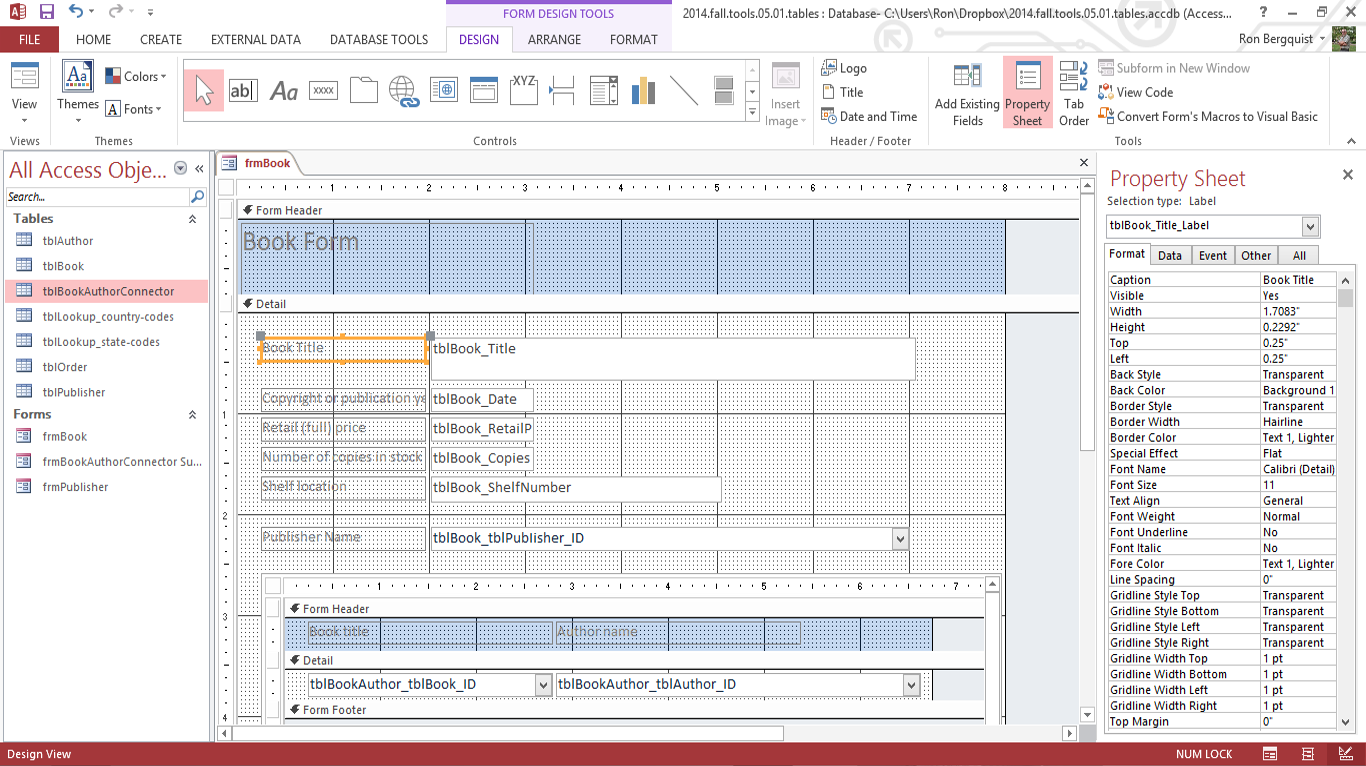Click the Fore Color property value
Viewport: 1366px width, 766px height.
(1297, 564)
